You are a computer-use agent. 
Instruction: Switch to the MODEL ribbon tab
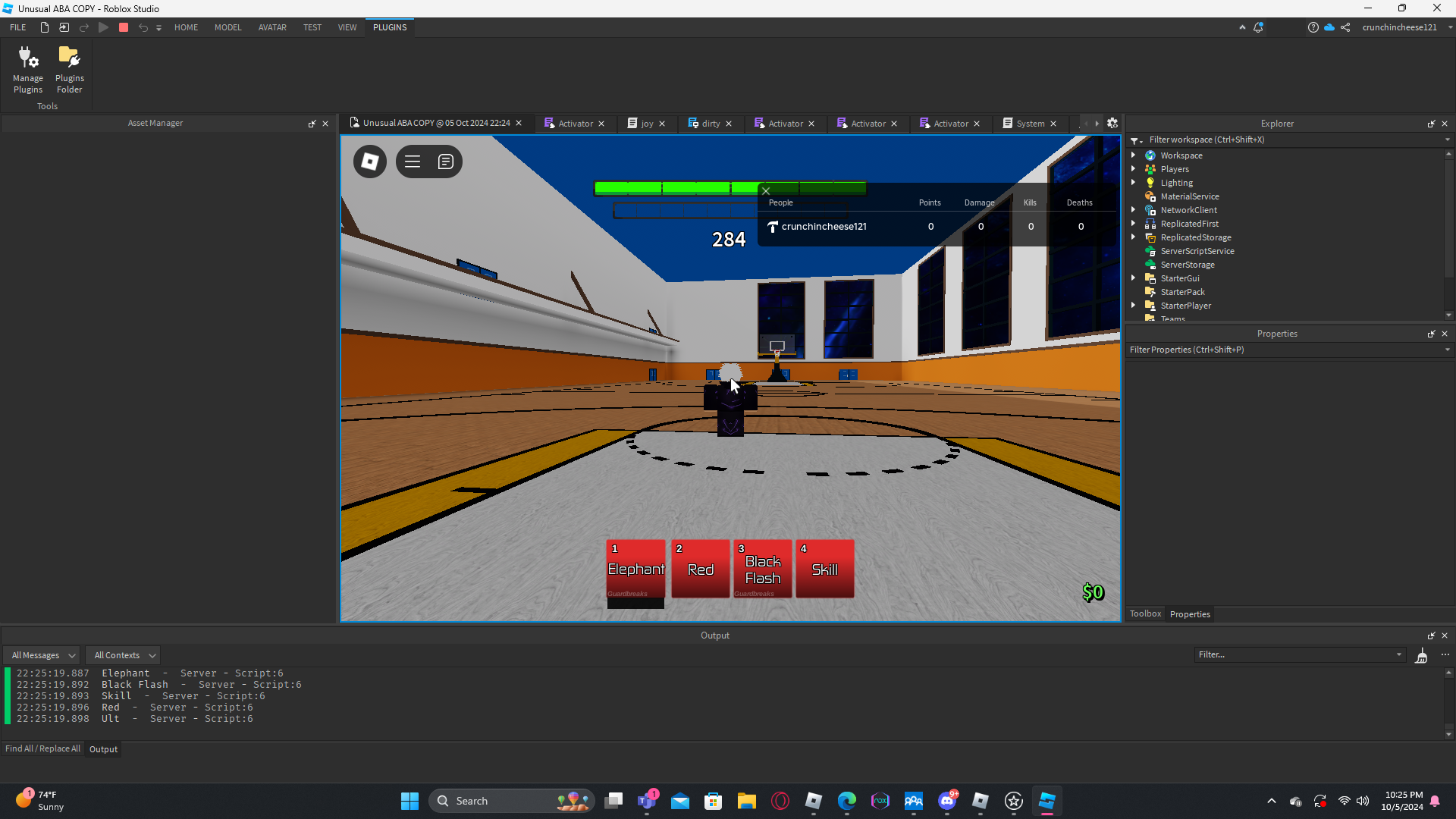[227, 27]
